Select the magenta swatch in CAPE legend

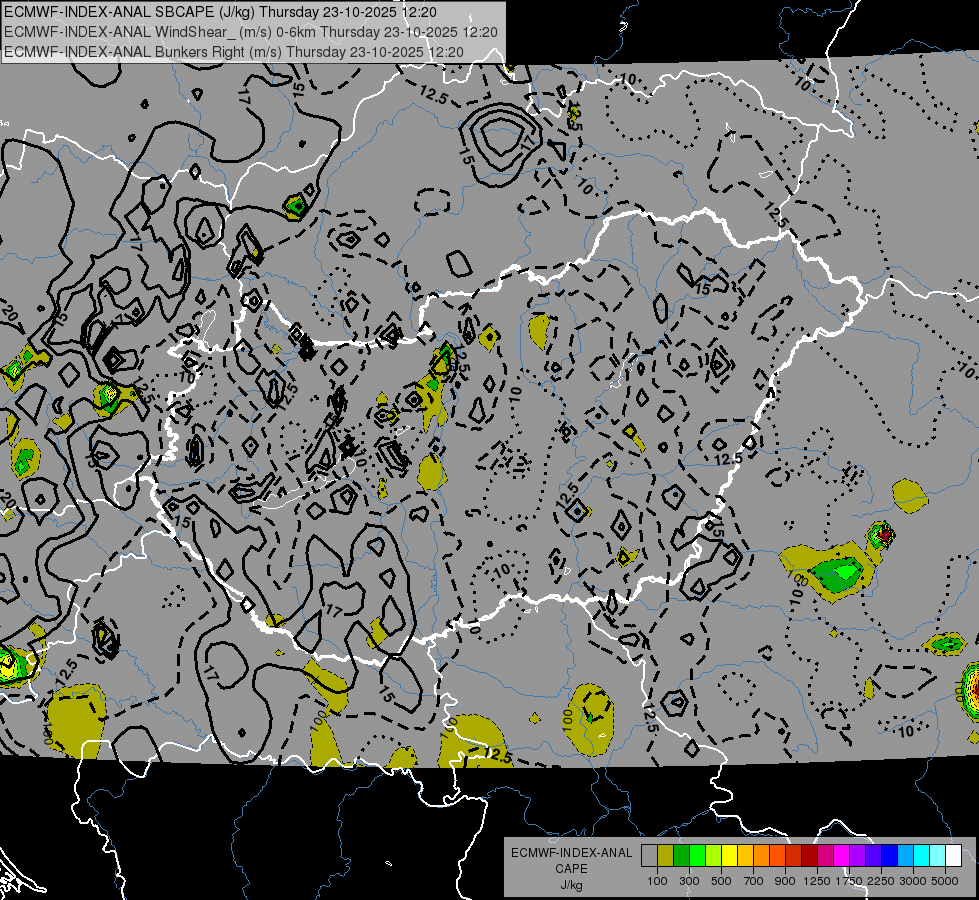(841, 855)
